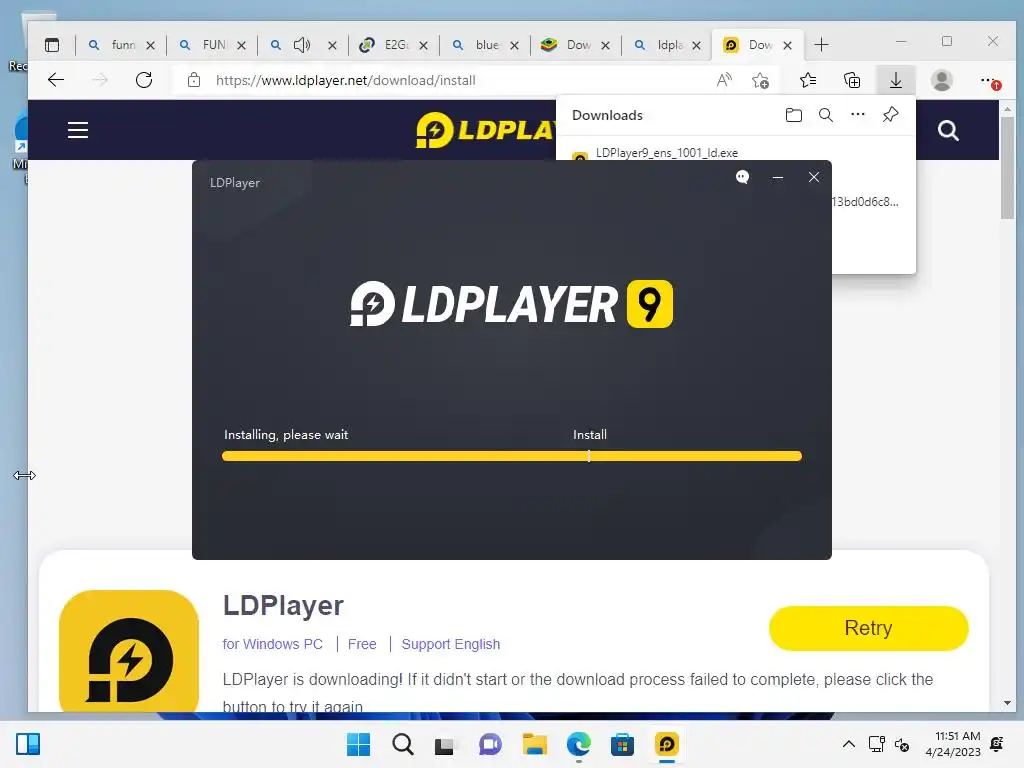Click the large LDPlayer app icon thumbnail
This screenshot has height=768, width=1024.
pos(129,651)
